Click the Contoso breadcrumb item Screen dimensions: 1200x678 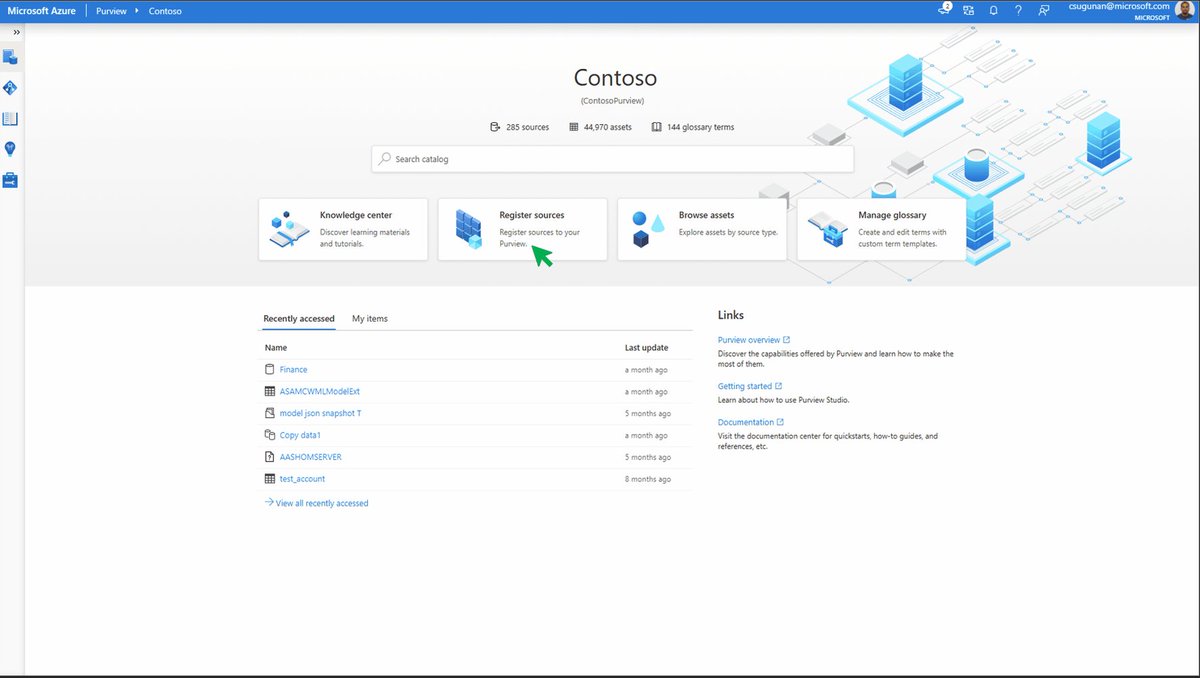pos(165,10)
